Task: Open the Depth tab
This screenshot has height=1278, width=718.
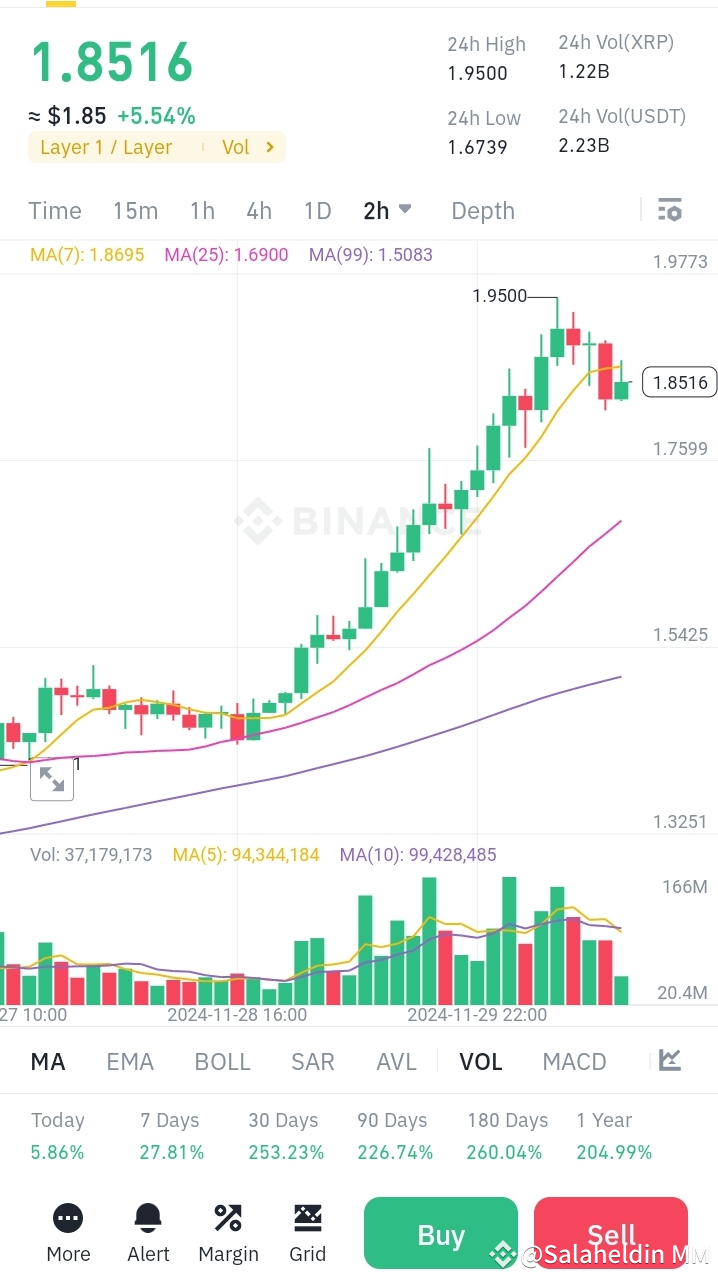Action: pyautogui.click(x=483, y=210)
